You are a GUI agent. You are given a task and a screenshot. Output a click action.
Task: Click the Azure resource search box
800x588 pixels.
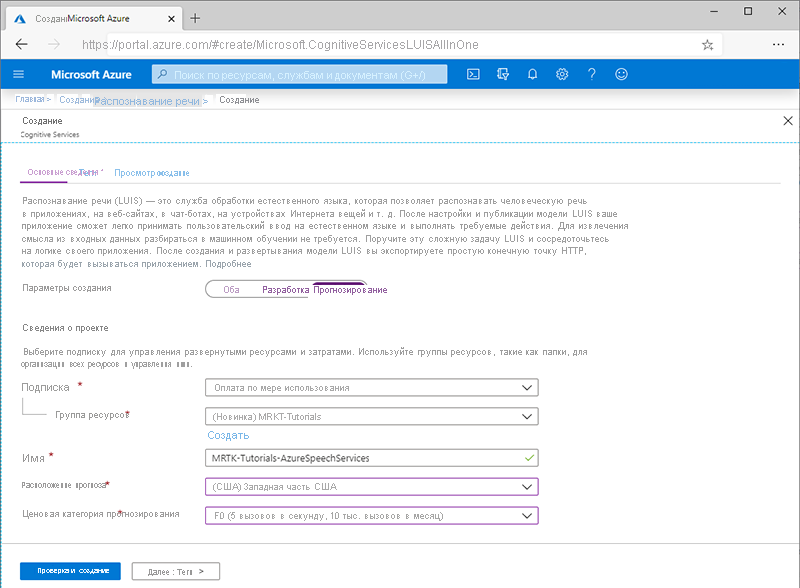pos(299,75)
